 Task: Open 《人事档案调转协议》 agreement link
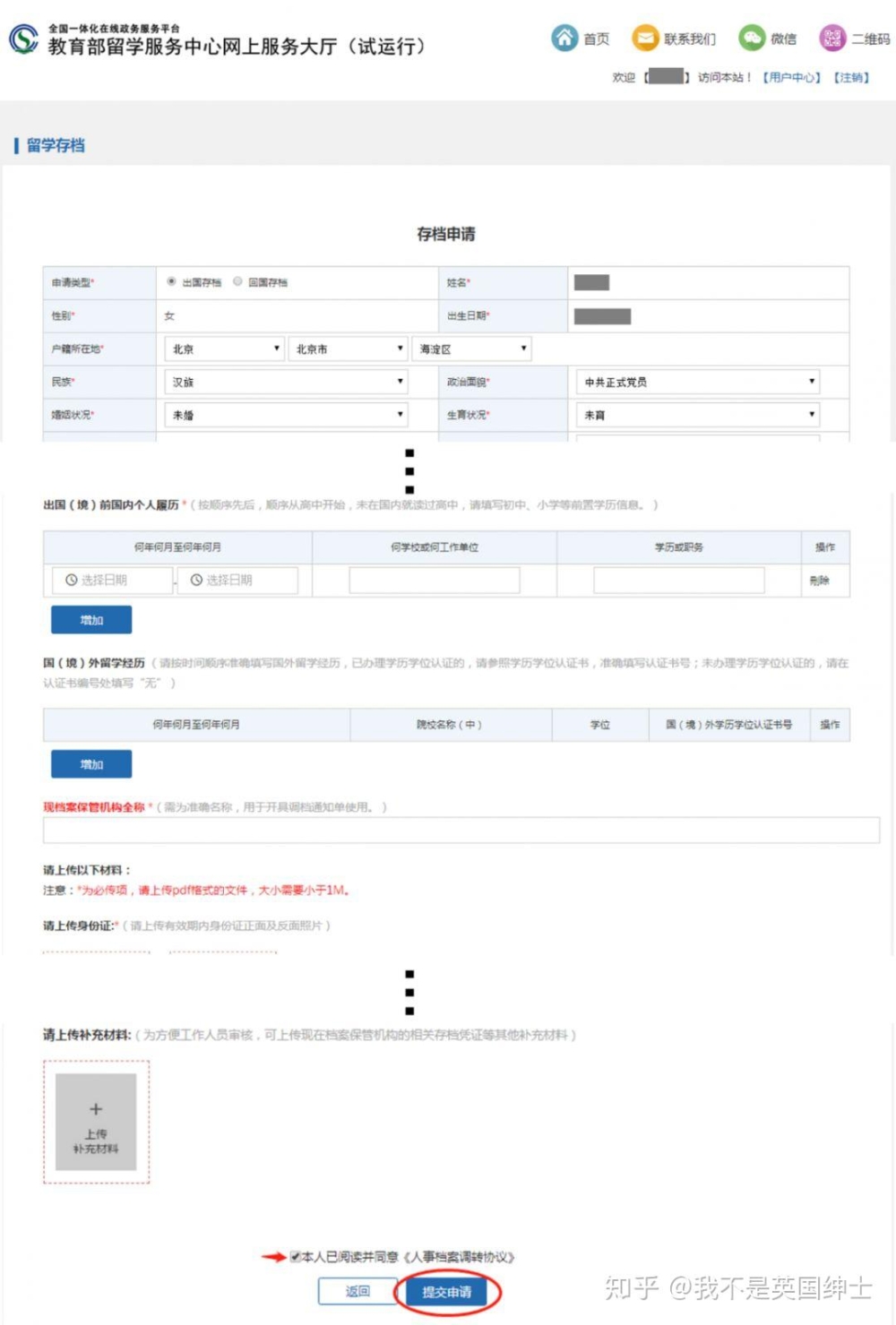tap(459, 1257)
